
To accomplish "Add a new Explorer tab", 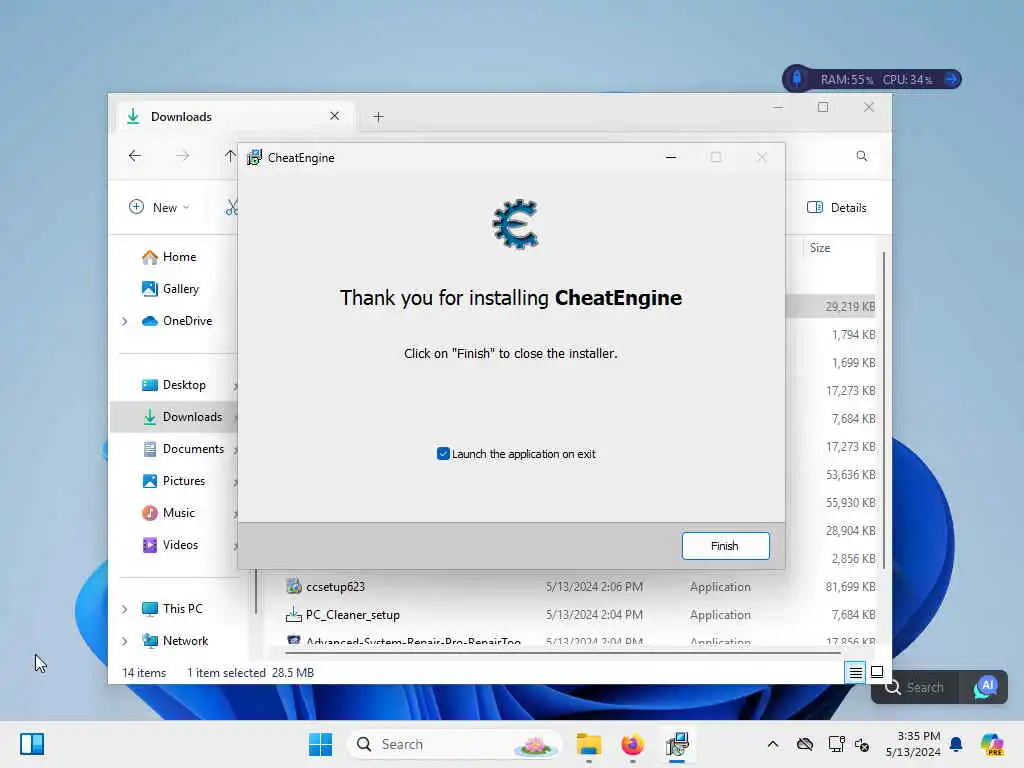I will point(378,117).
